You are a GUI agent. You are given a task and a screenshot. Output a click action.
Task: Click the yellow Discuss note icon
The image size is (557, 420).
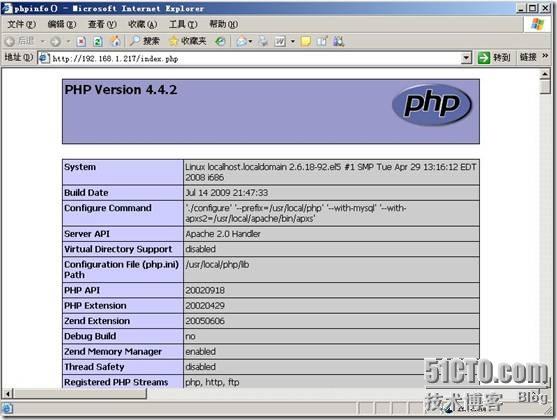tap(305, 42)
